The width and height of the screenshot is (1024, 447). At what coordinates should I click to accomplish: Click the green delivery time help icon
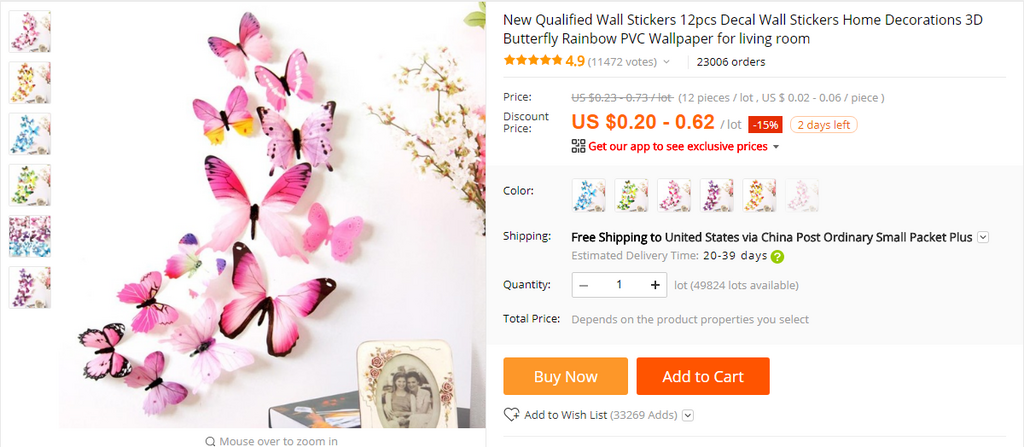coord(777,256)
